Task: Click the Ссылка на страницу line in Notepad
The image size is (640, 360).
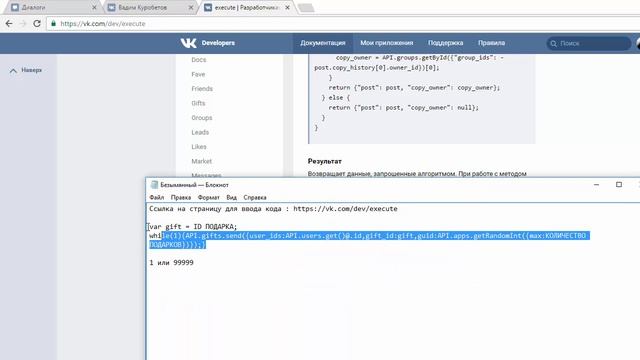Action: click(x=273, y=209)
